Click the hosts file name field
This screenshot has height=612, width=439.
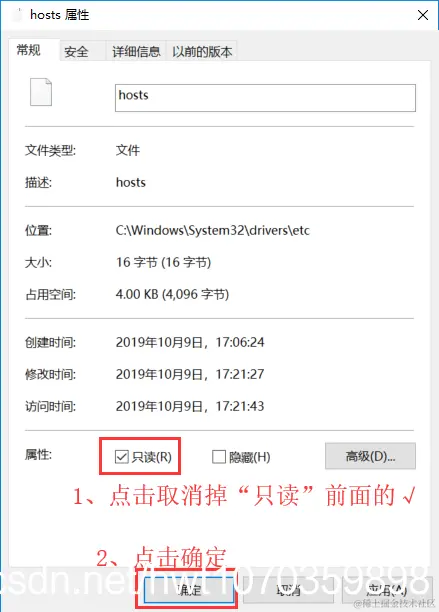pyautogui.click(x=265, y=98)
